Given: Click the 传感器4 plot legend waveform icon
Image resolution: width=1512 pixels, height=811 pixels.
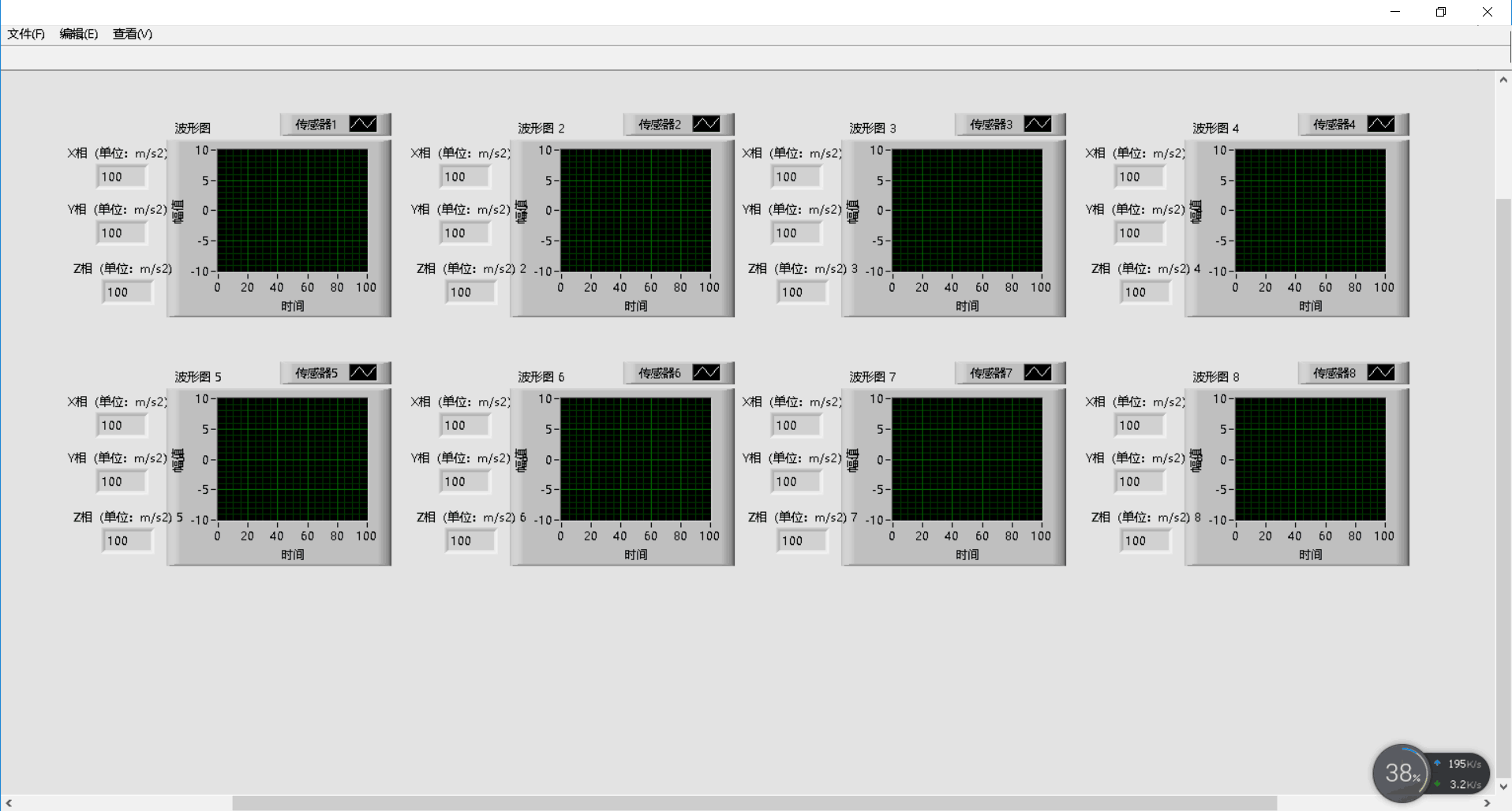Looking at the screenshot, I should [1381, 124].
